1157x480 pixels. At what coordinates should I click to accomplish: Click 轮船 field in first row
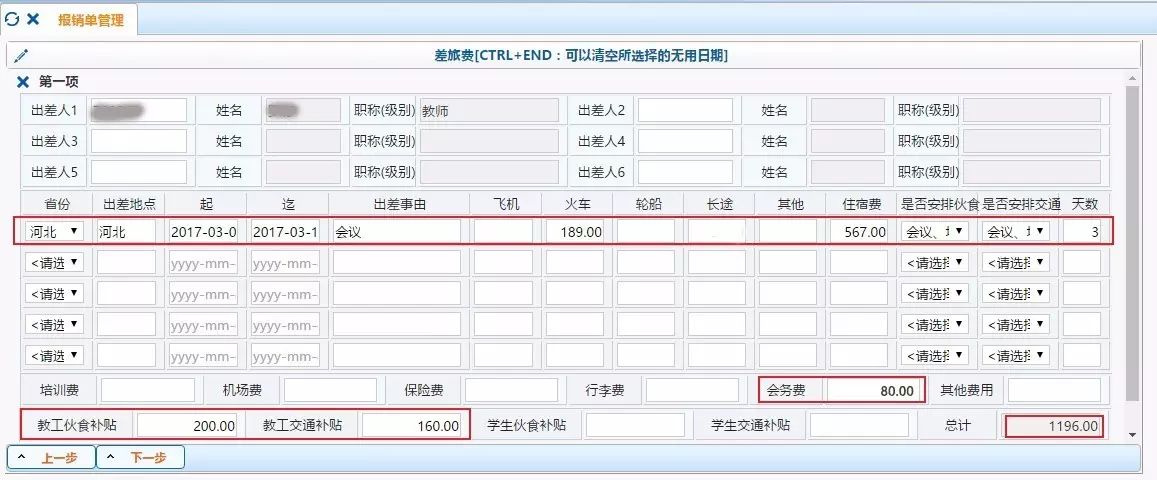646,232
